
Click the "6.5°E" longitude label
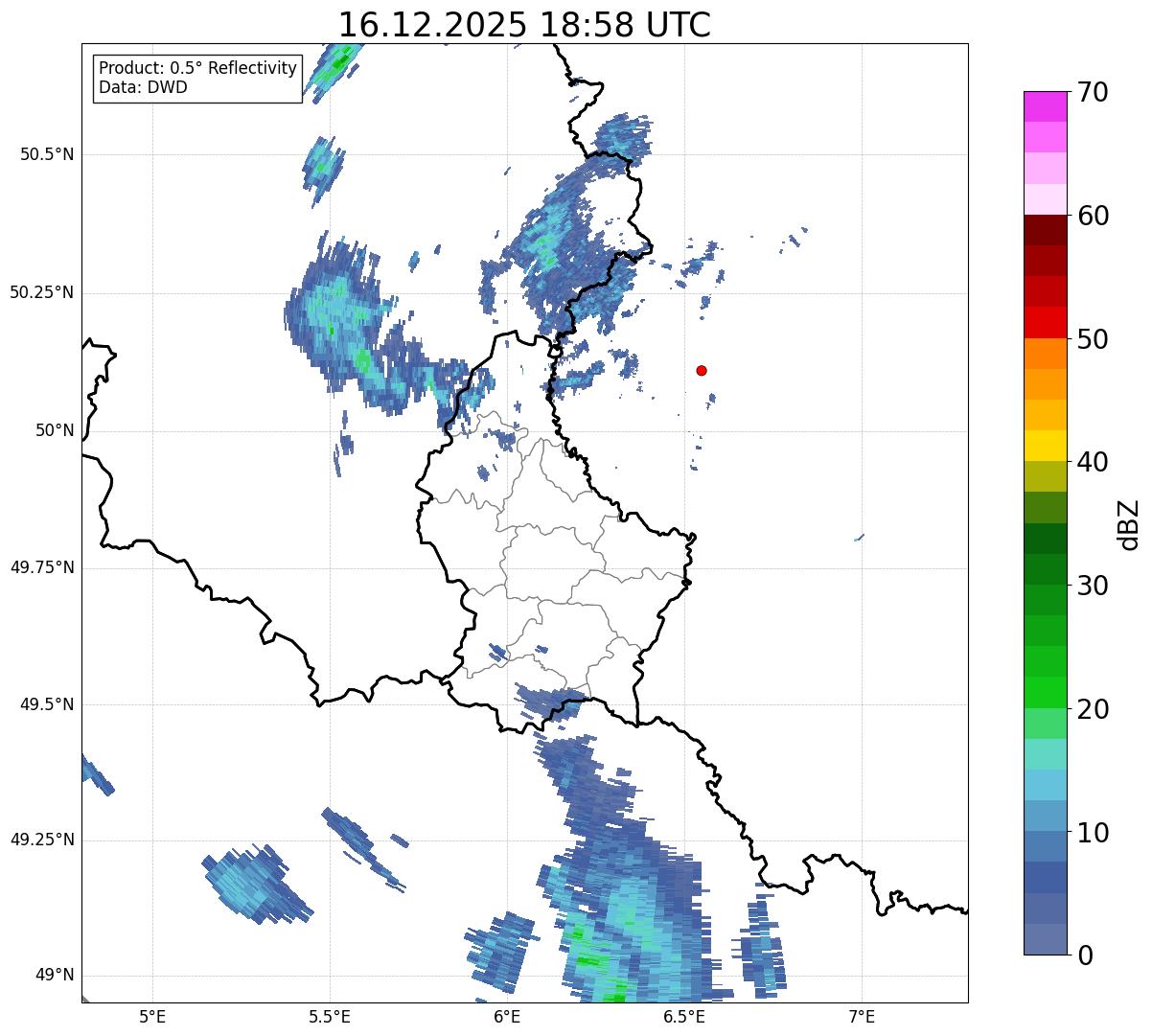(684, 1016)
